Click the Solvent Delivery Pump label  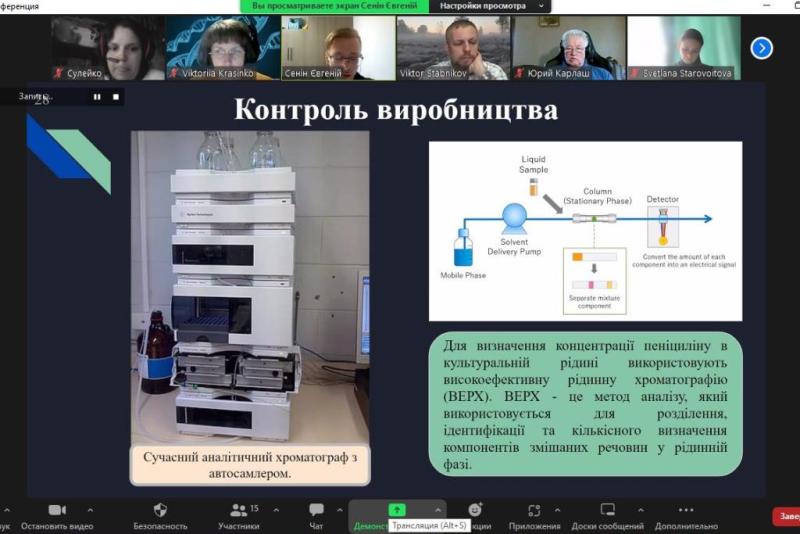click(514, 247)
